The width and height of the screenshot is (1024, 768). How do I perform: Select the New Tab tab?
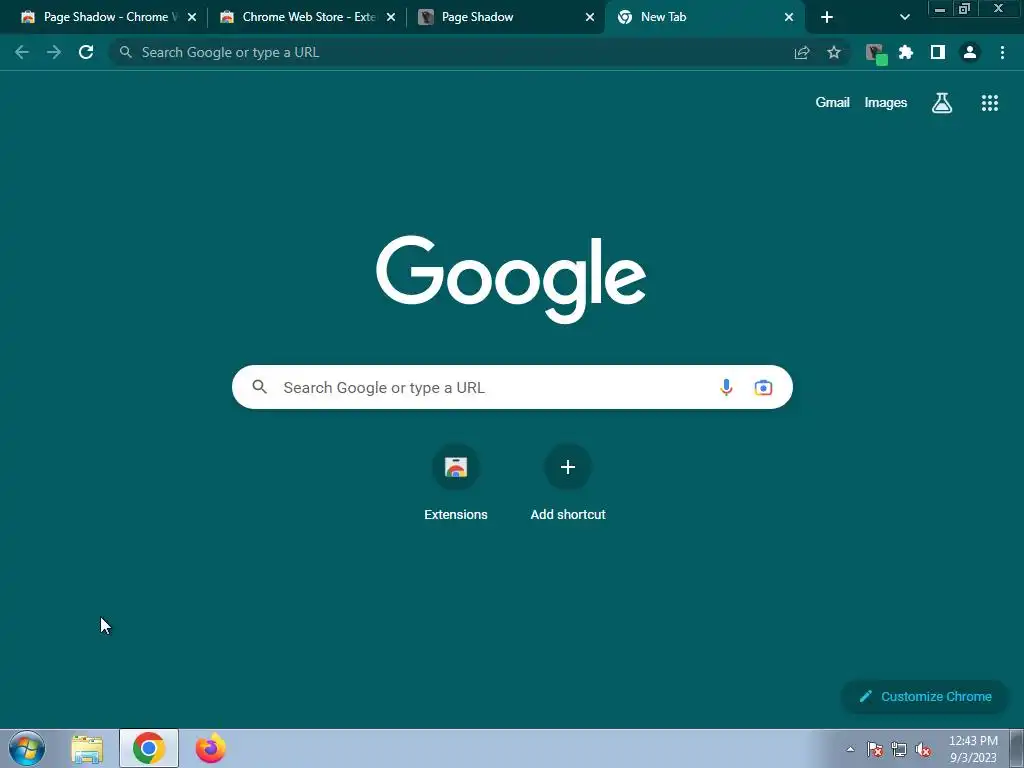click(x=705, y=17)
